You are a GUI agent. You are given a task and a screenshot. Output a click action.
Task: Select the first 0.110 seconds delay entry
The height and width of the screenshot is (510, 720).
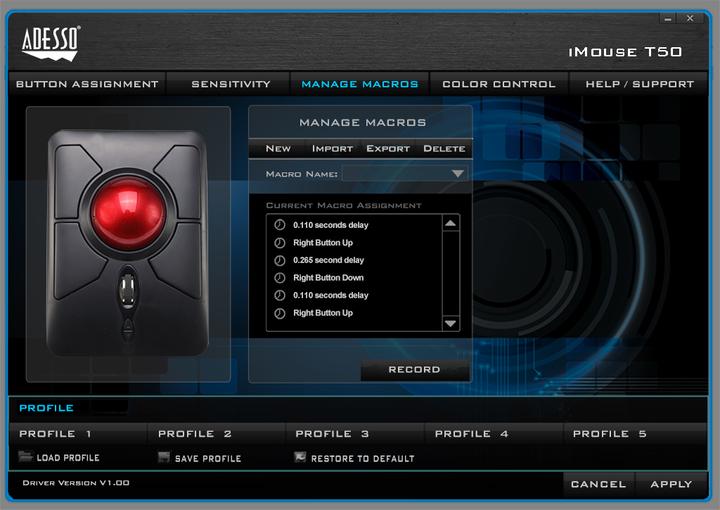click(x=331, y=225)
